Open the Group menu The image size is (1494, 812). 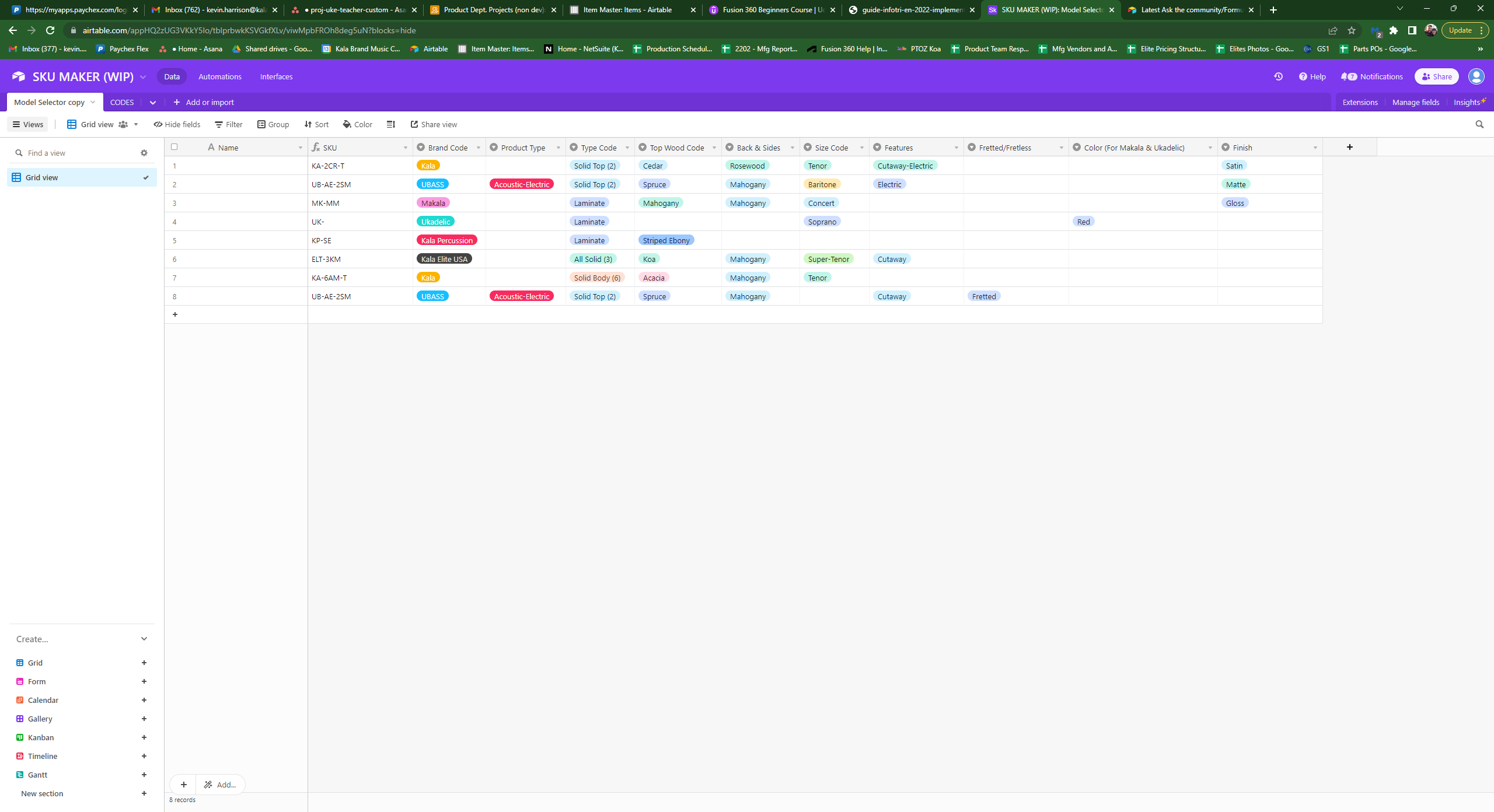point(273,124)
